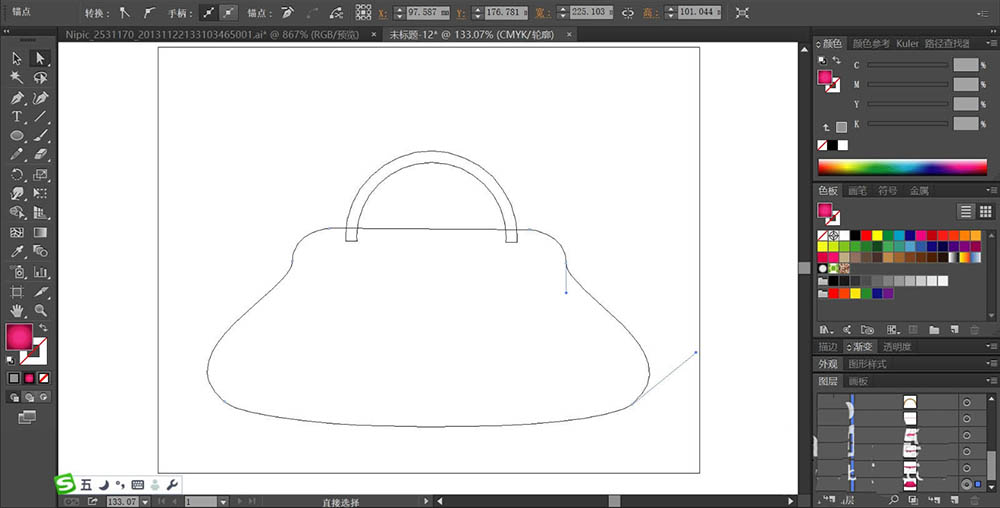1000x508 pixels.
Task: Select the Zoom magnifier tool
Action: point(40,311)
